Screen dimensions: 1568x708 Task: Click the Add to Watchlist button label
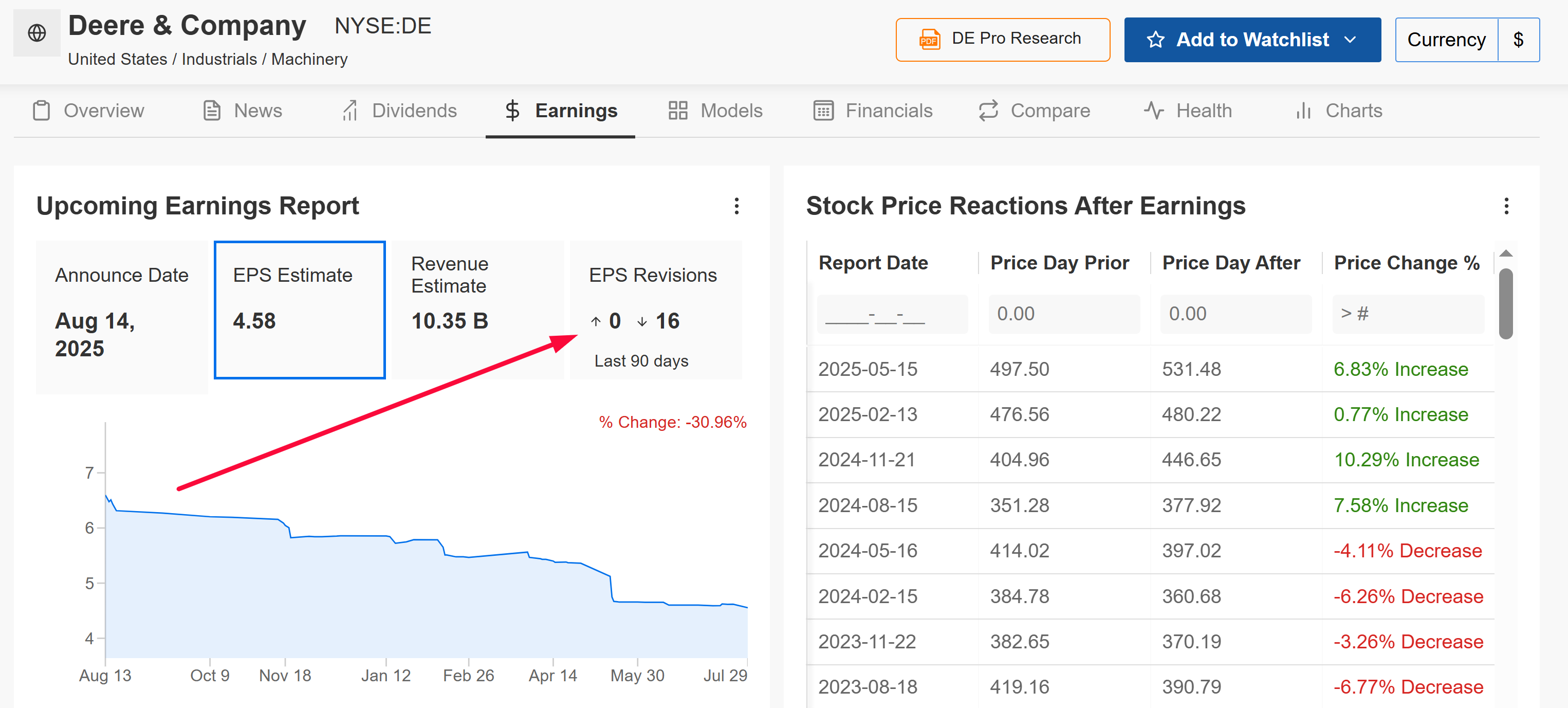pyautogui.click(x=1252, y=40)
